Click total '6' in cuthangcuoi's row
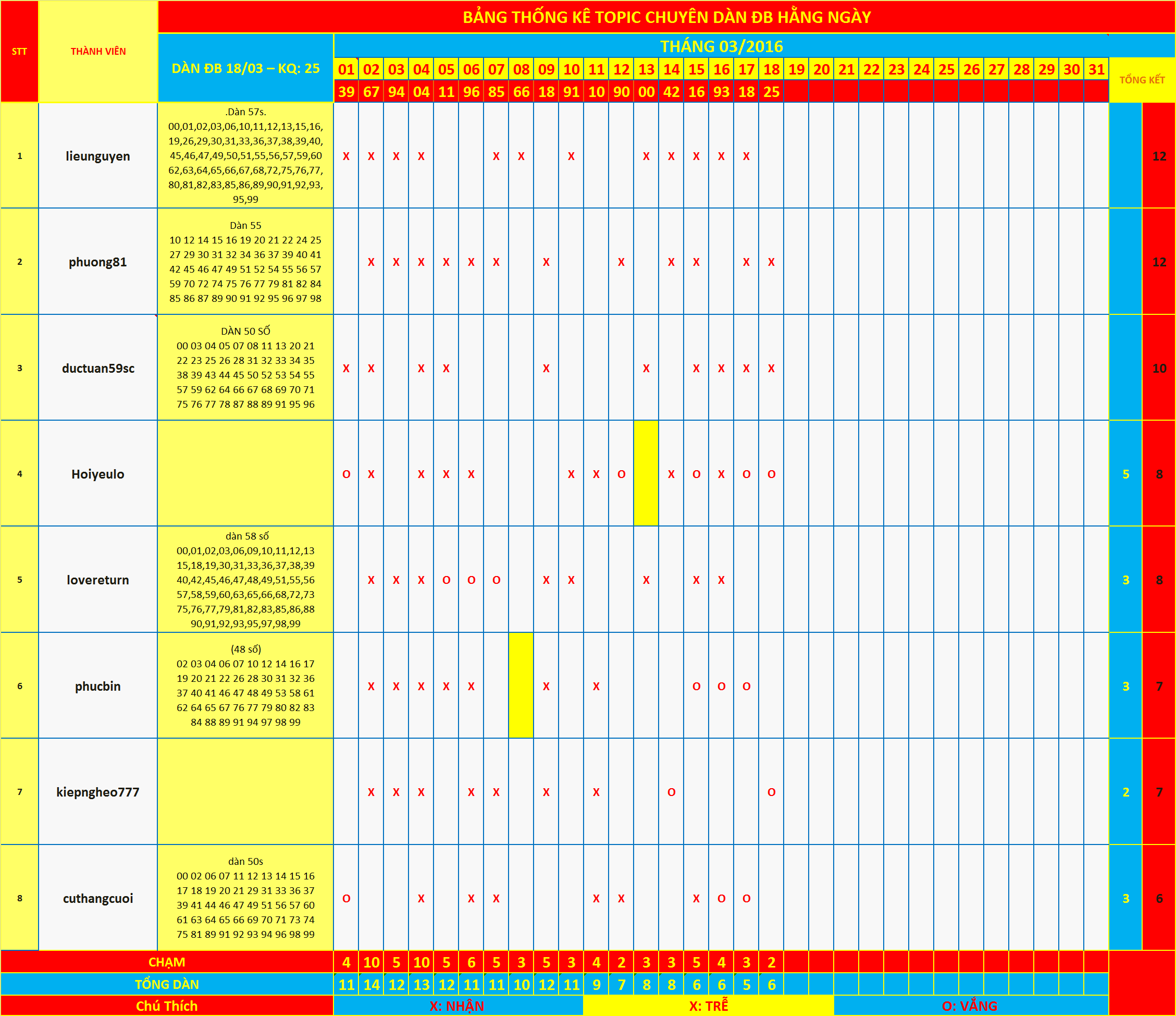 point(1159,898)
